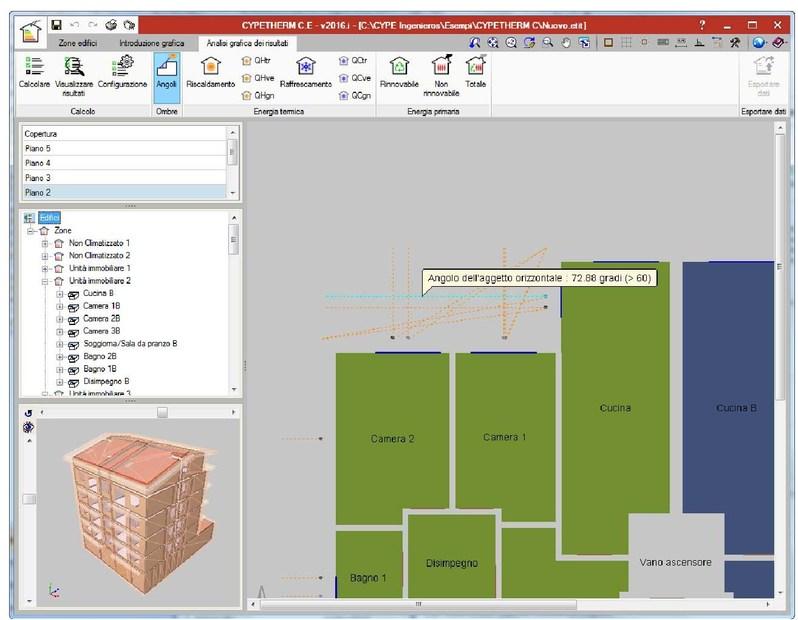Toggle the Angoli shadows button
Viewport: 798px width, 620px height.
[166, 72]
